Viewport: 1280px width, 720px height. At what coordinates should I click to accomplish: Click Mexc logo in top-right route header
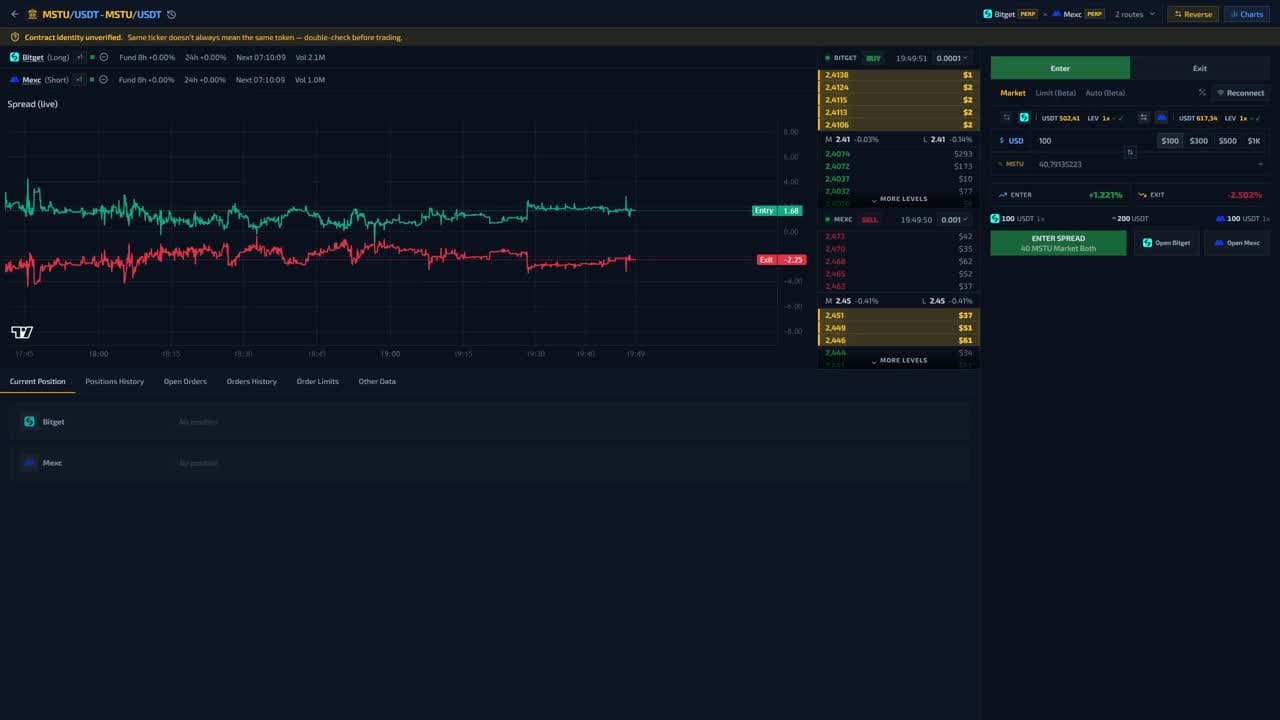(x=1056, y=14)
